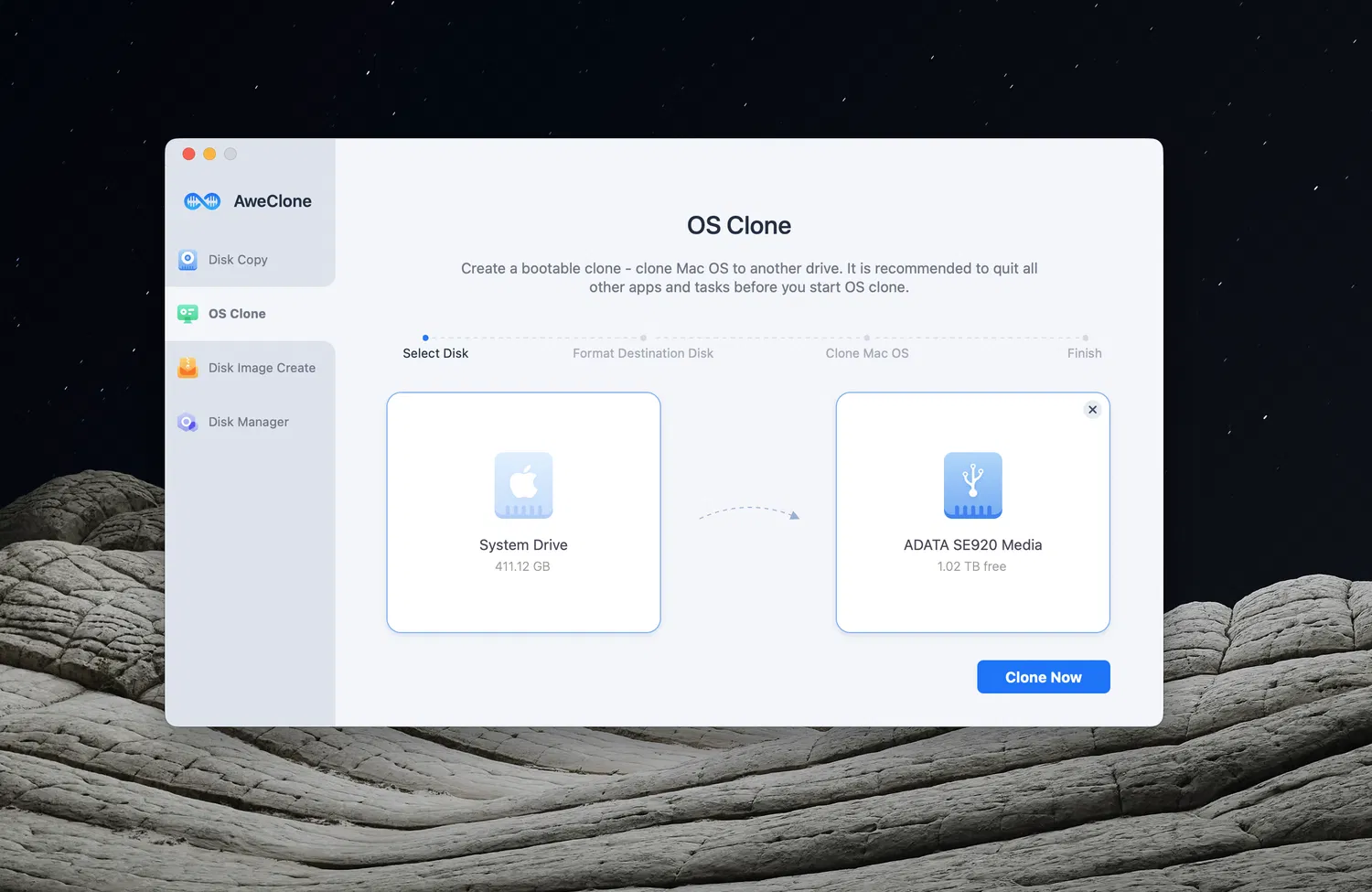This screenshot has width=1372, height=892.
Task: Click the 411.12 GB size text
Action: click(x=522, y=566)
